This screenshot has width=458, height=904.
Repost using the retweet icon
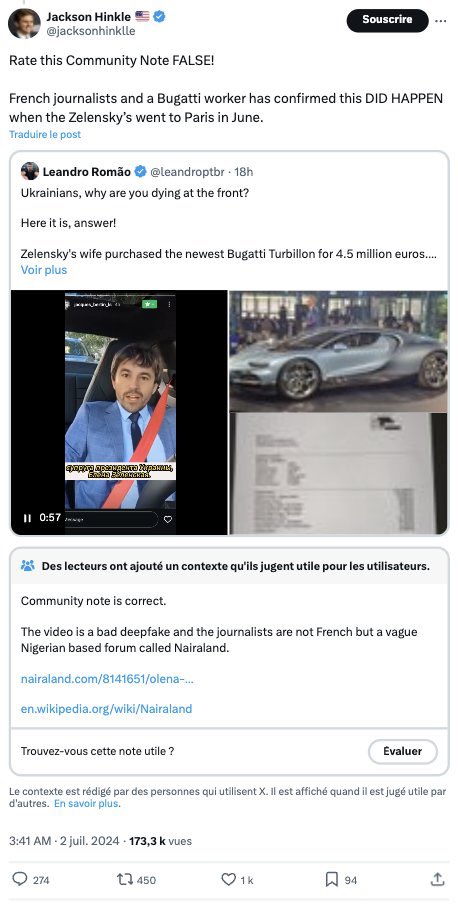[x=124, y=879]
